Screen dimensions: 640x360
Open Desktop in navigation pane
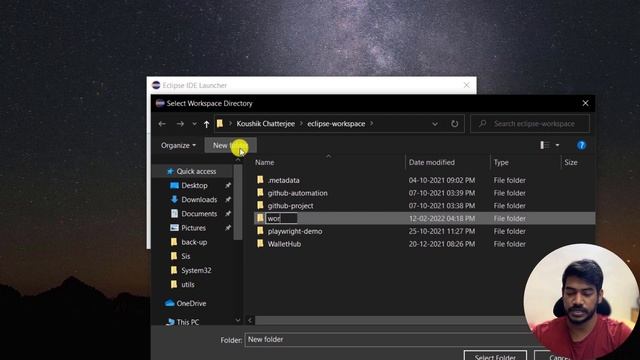194,185
